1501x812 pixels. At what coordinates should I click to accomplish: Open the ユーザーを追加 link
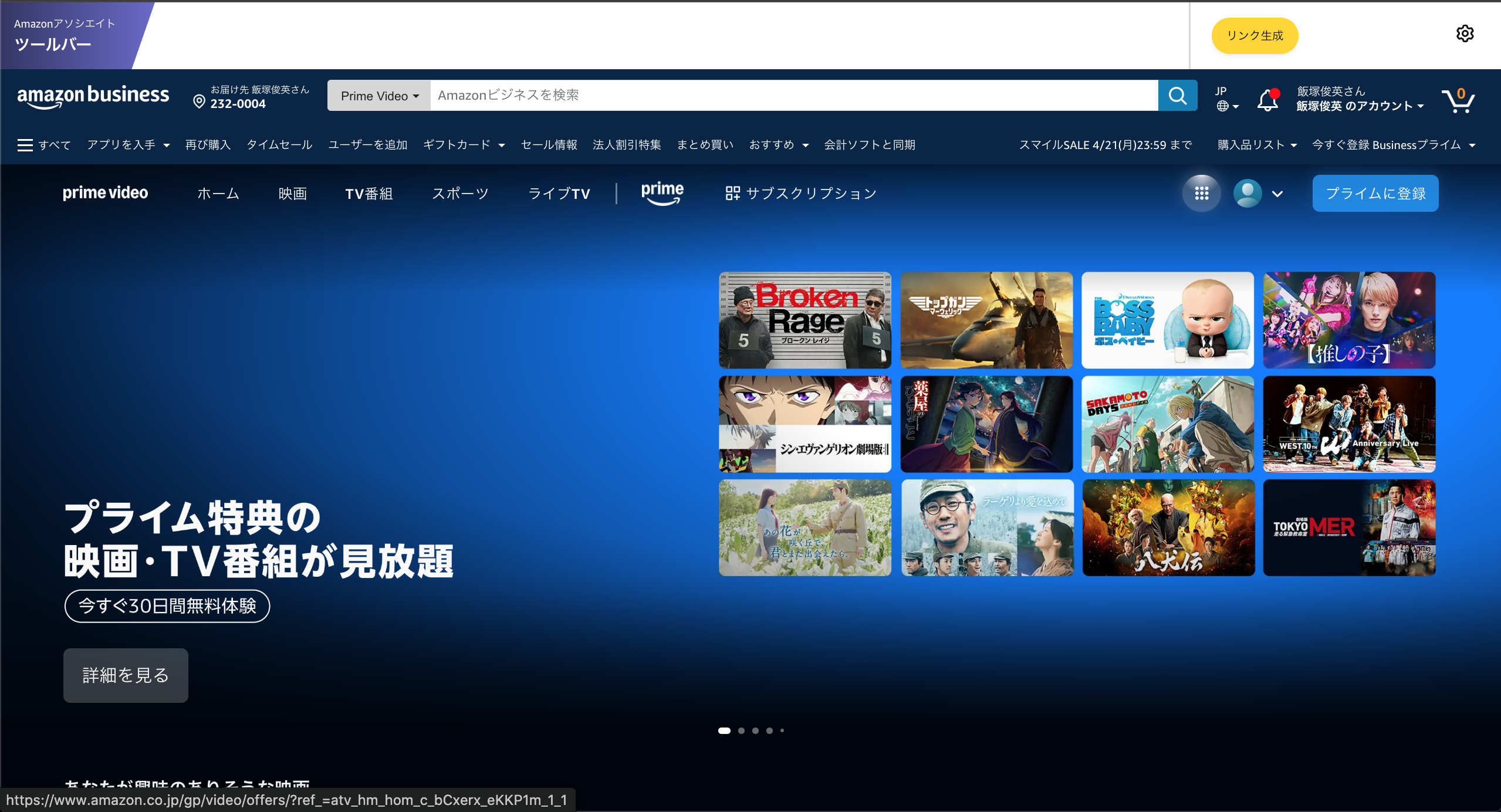click(367, 145)
